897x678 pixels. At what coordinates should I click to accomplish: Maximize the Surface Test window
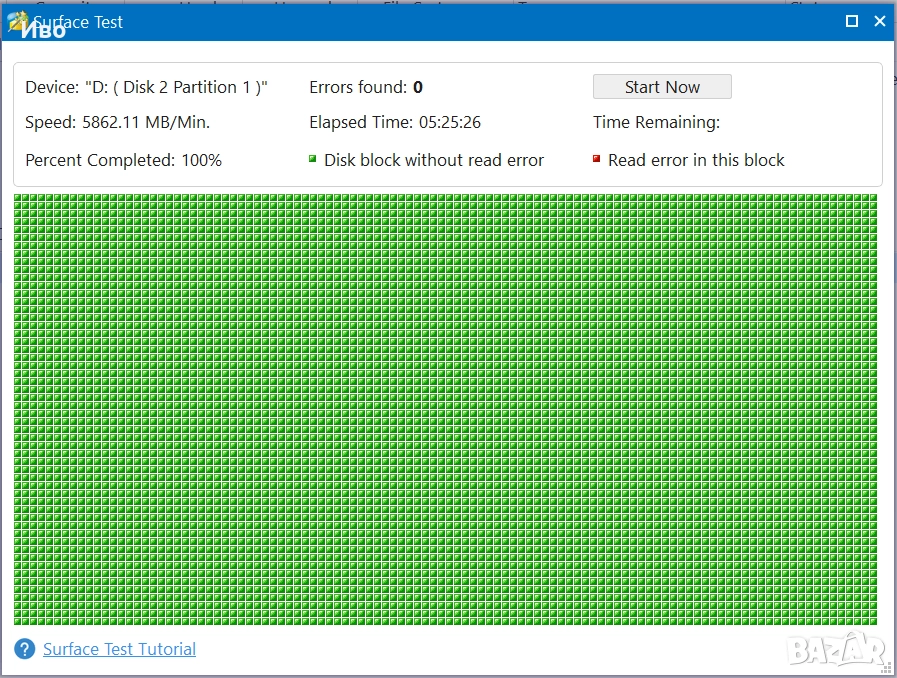click(x=852, y=21)
